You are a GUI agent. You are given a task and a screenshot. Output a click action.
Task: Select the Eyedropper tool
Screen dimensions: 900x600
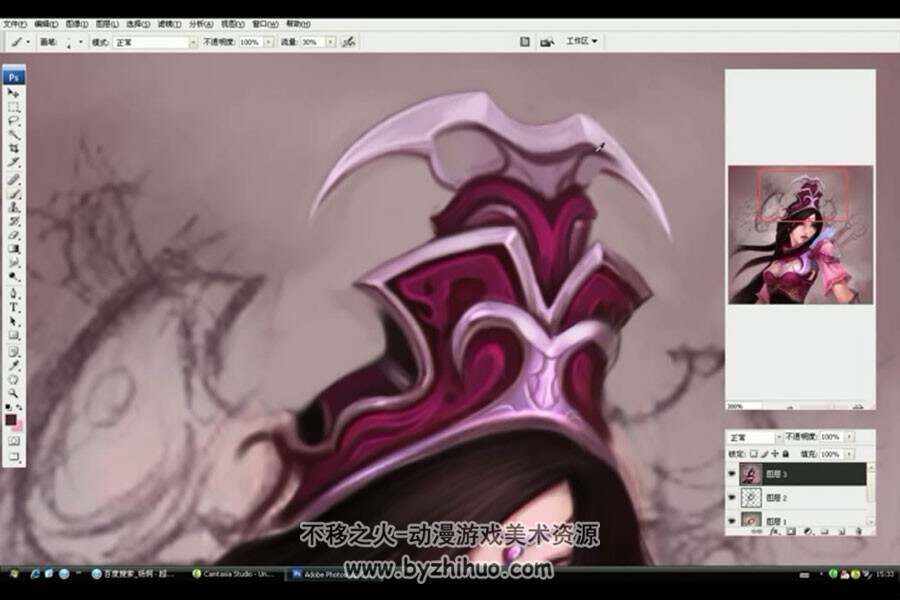click(13, 365)
